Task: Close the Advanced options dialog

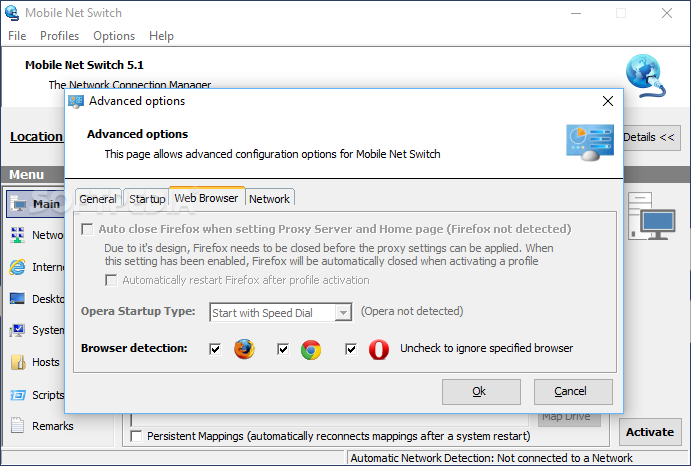Action: [x=608, y=101]
